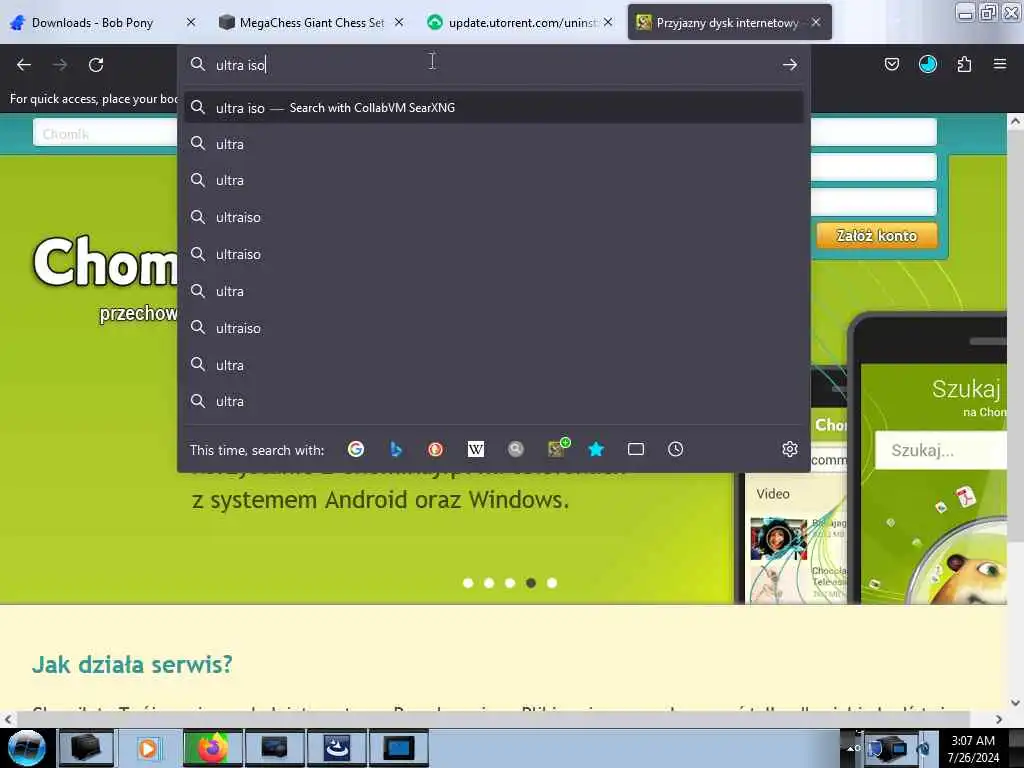Open the dark monitor taskbar icon beside Firefox

(274, 748)
